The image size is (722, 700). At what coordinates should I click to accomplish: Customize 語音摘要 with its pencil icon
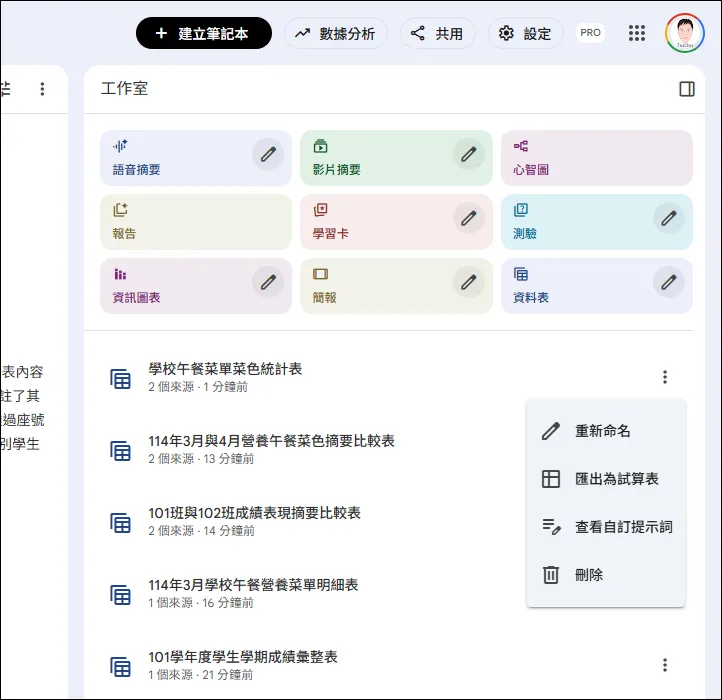click(268, 154)
